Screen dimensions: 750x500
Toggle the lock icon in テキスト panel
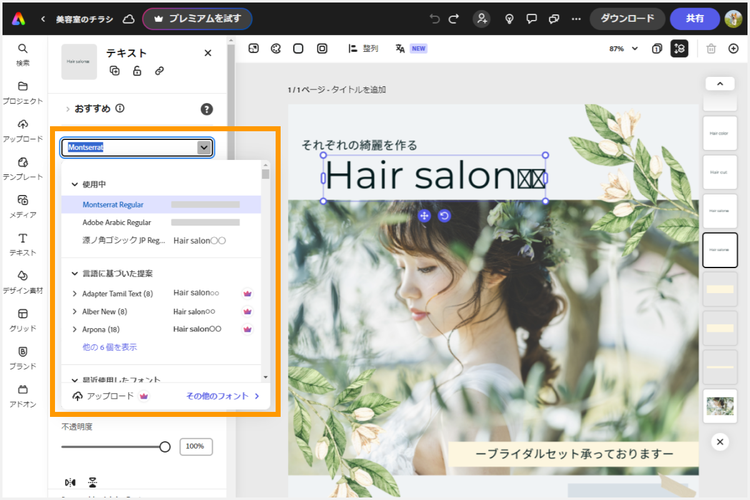point(137,71)
